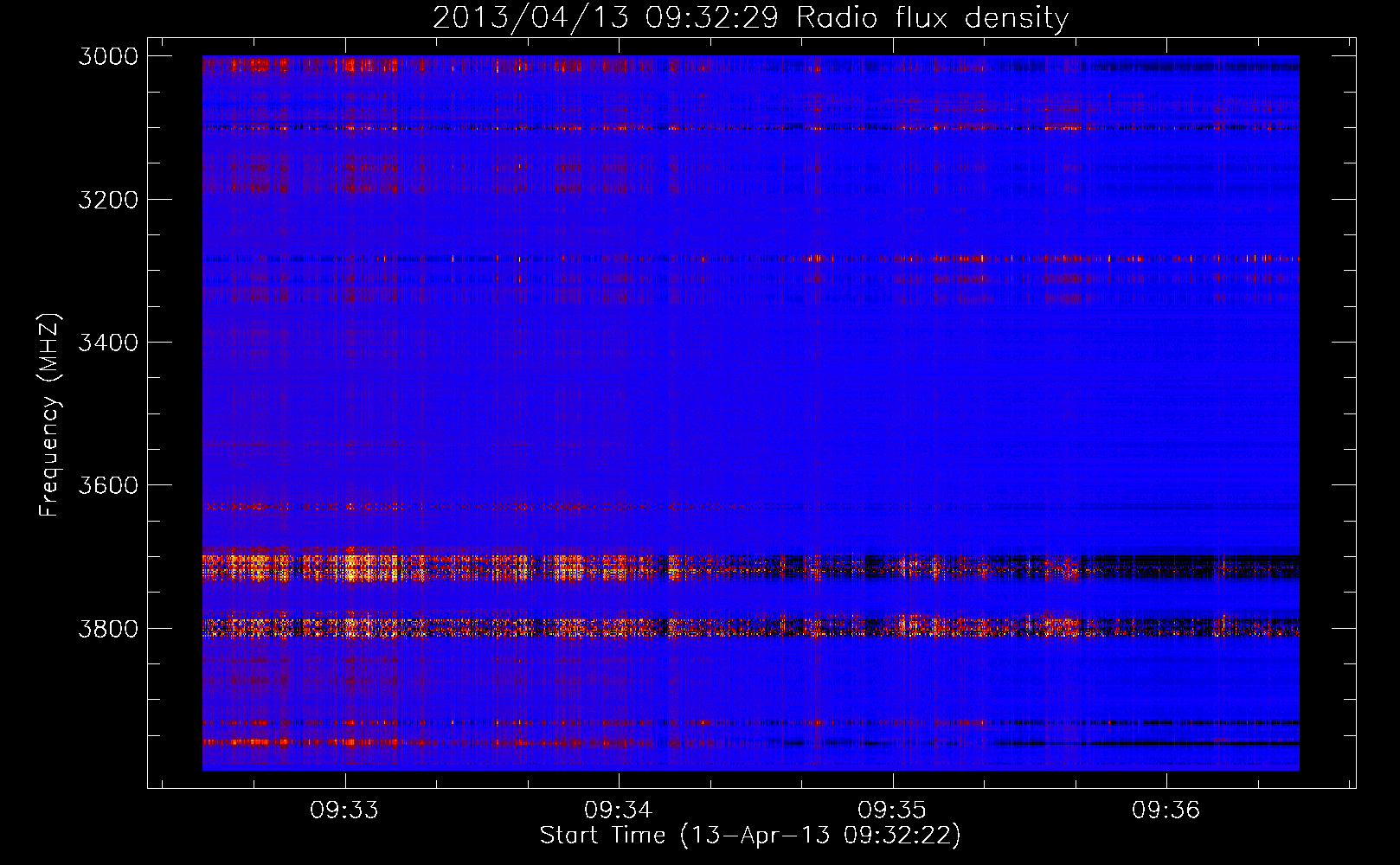Click the 'Start Time (13-Apr-13 09:32:22)' axis title

[750, 836]
